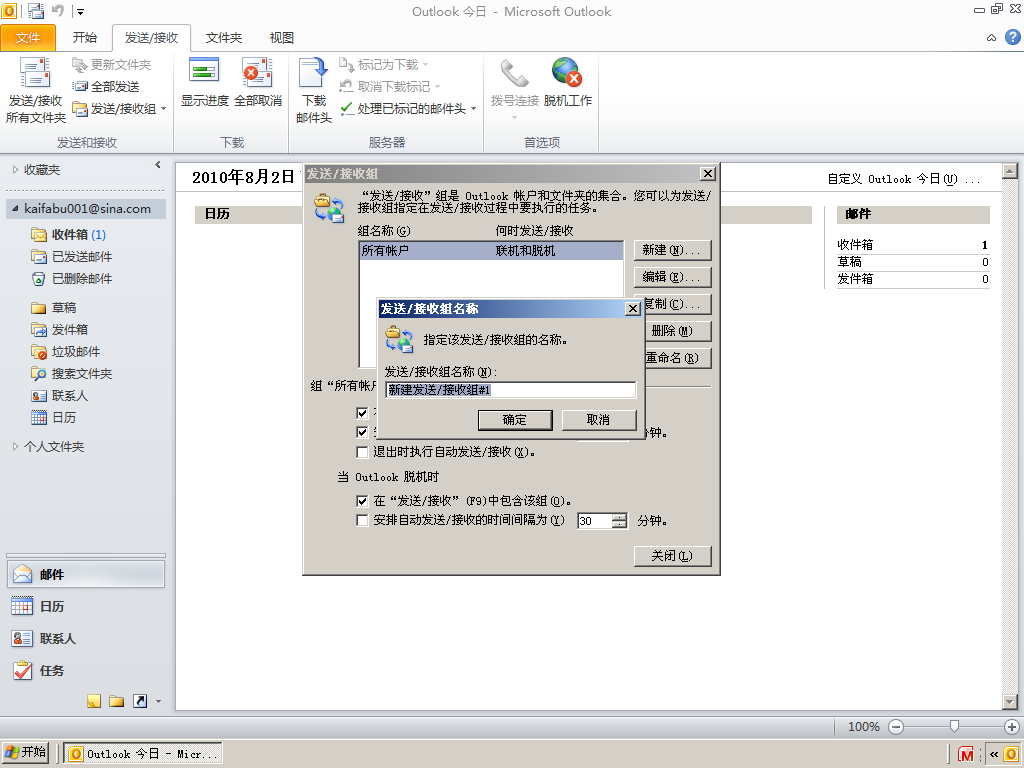Switch to the Home (开始) tab

coord(85,38)
